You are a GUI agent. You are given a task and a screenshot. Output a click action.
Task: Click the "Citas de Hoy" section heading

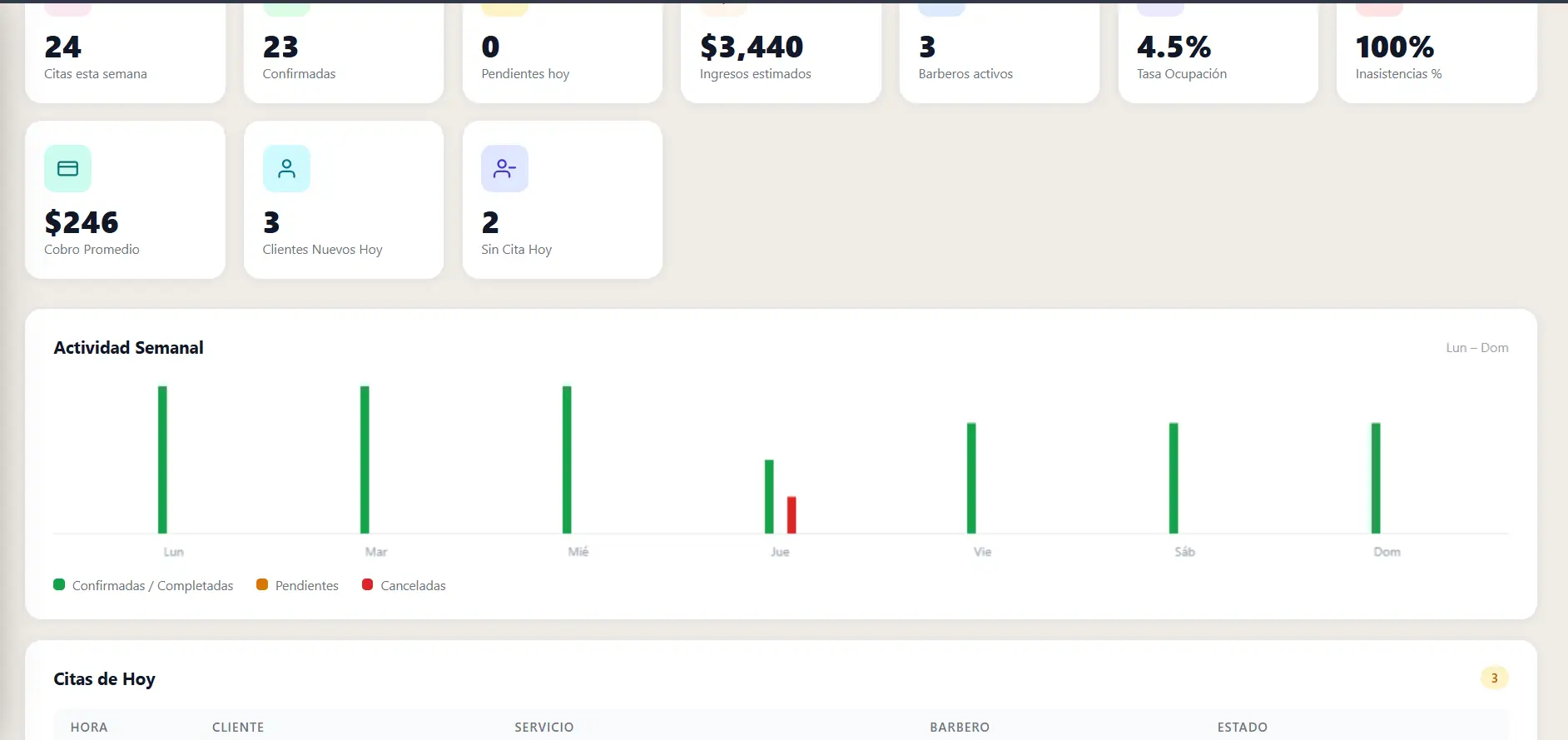tap(105, 679)
